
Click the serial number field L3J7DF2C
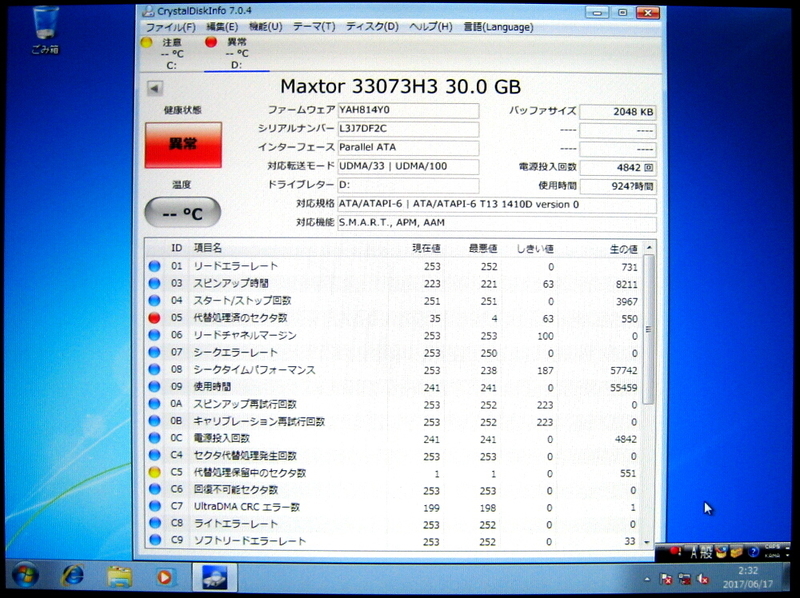point(408,129)
